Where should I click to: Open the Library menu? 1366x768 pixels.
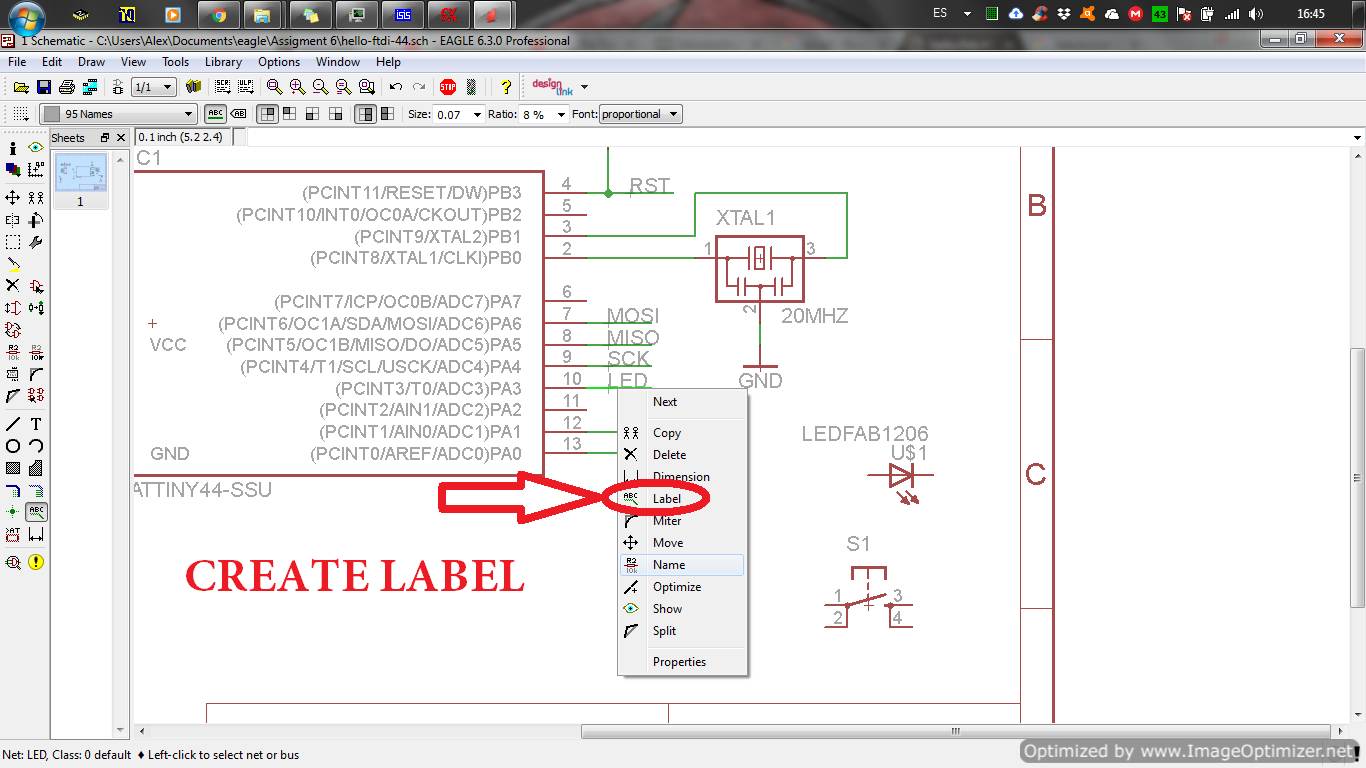pyautogui.click(x=223, y=62)
